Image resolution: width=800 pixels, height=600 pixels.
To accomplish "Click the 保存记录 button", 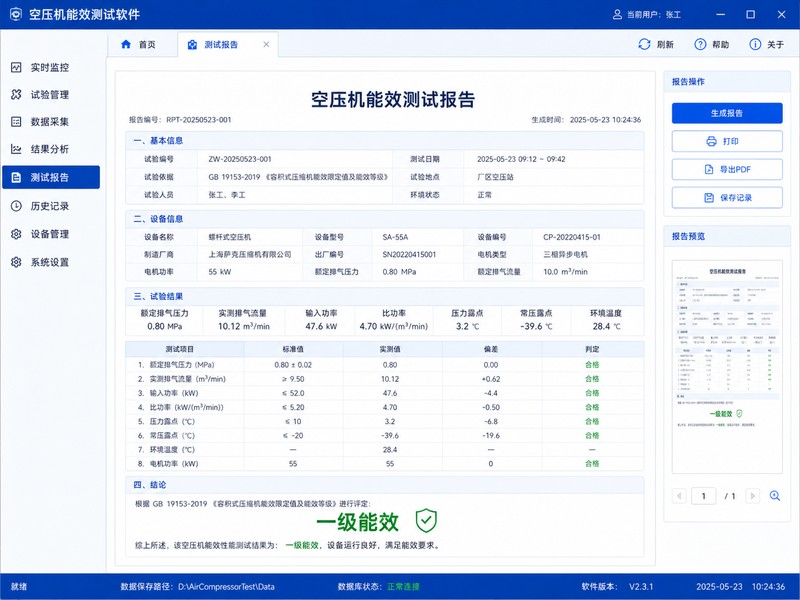I will [727, 197].
